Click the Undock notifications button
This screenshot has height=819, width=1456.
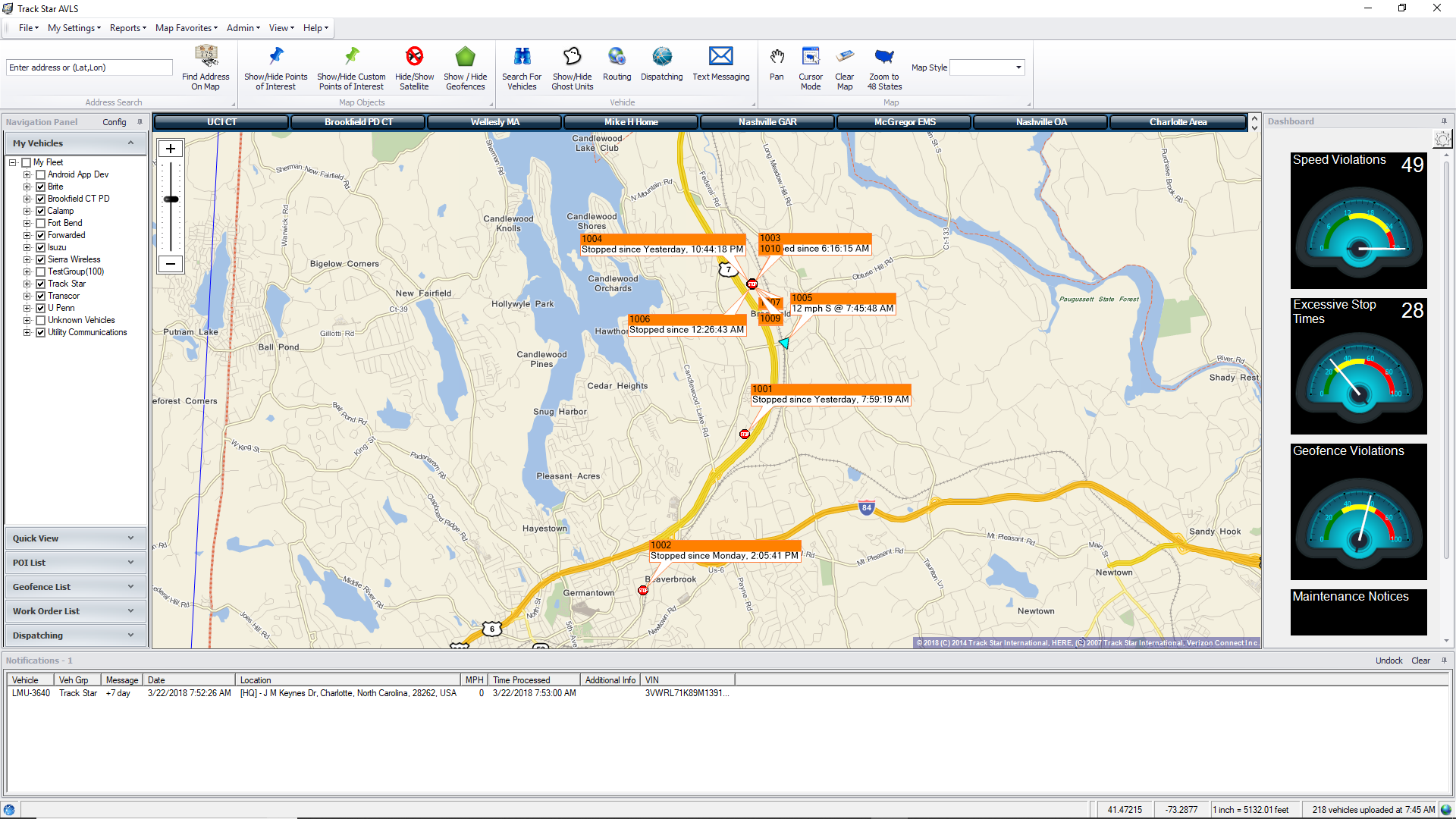click(1389, 661)
